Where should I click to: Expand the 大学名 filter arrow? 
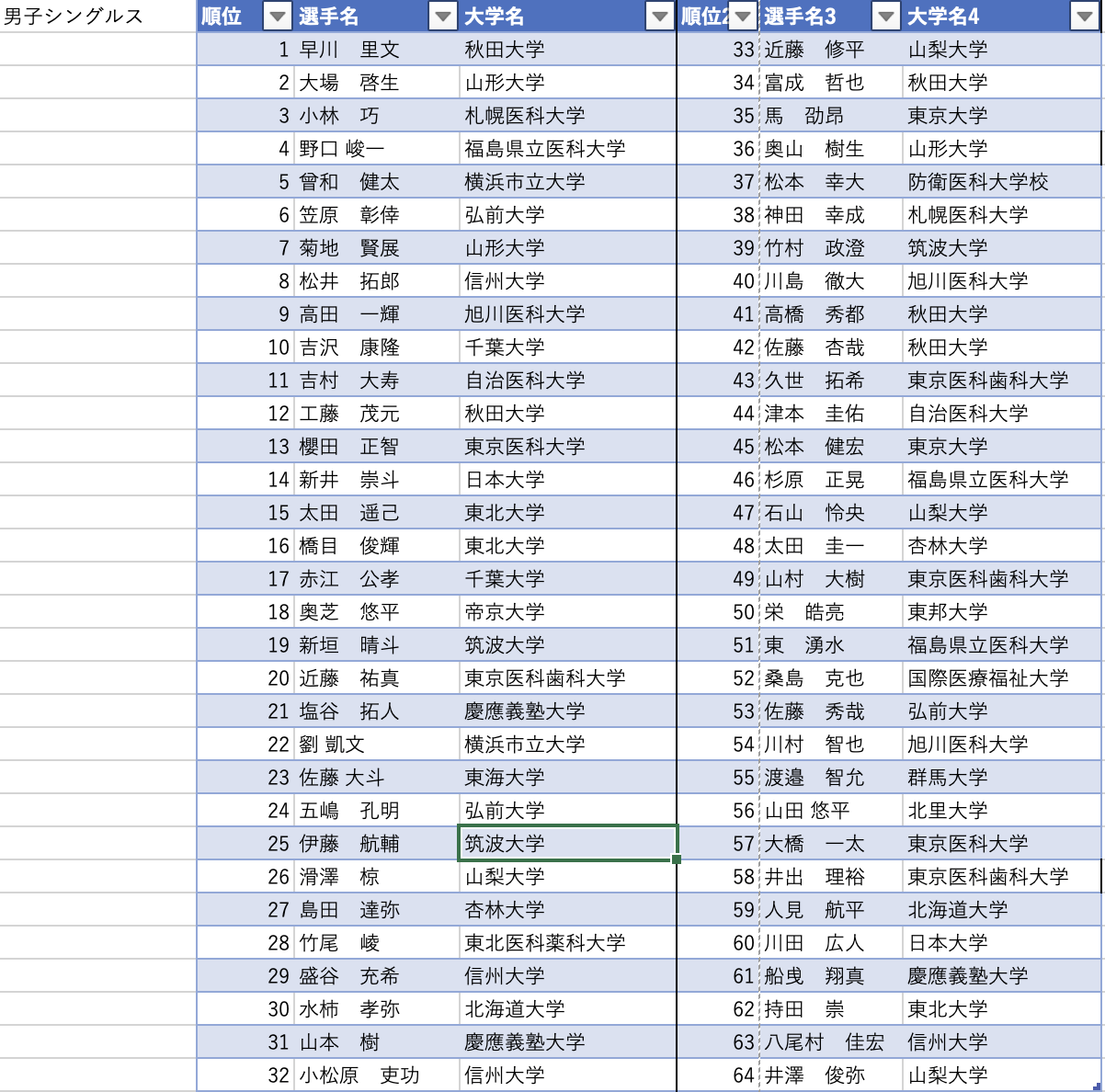(x=659, y=17)
